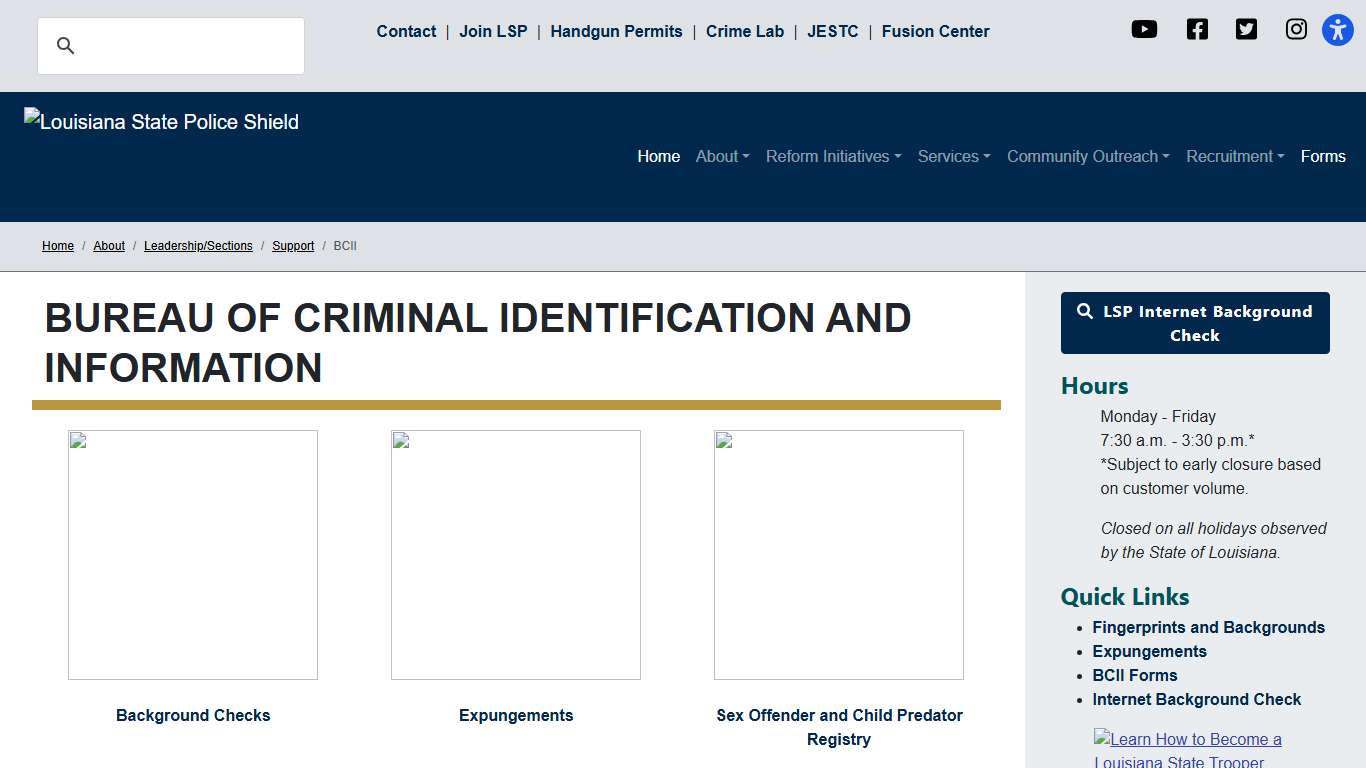
Task: Open the Community Outreach dropdown
Action: (1087, 157)
